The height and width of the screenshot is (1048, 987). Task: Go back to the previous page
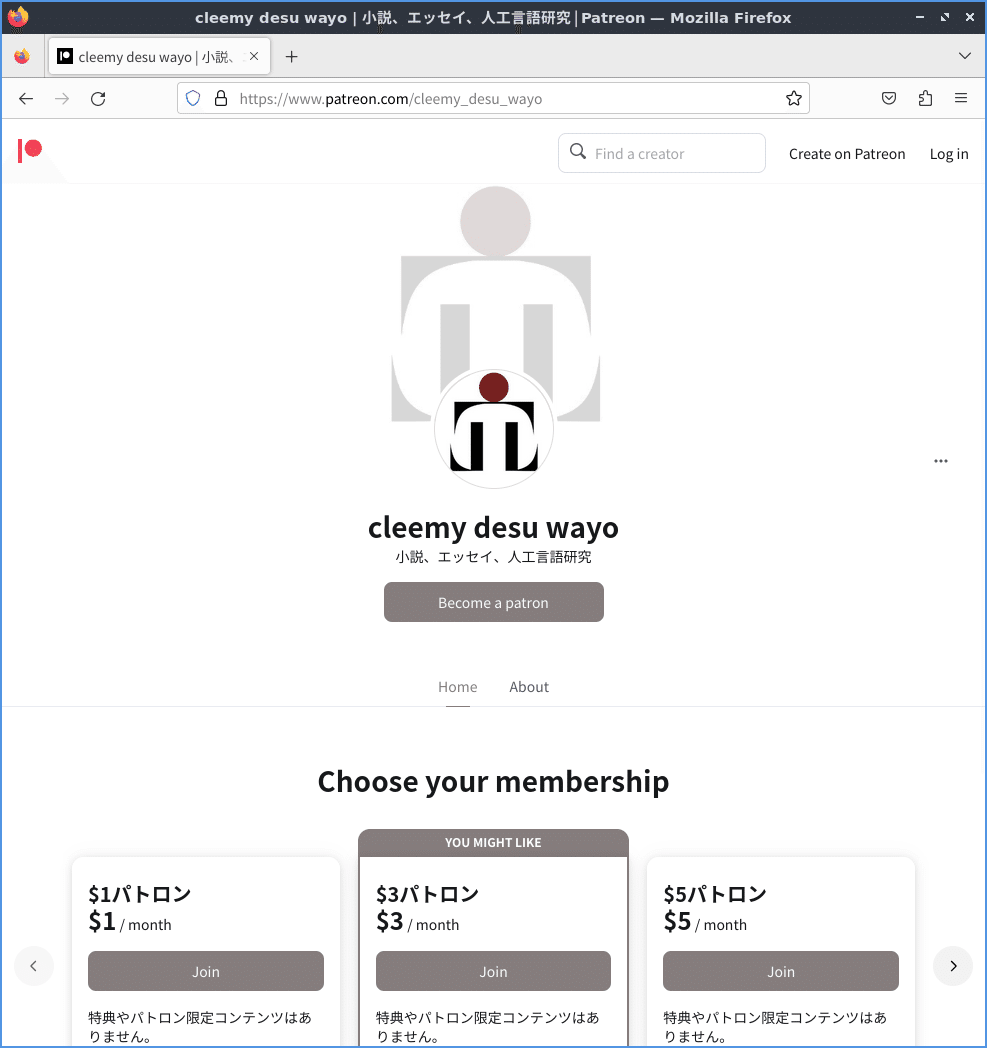26,99
